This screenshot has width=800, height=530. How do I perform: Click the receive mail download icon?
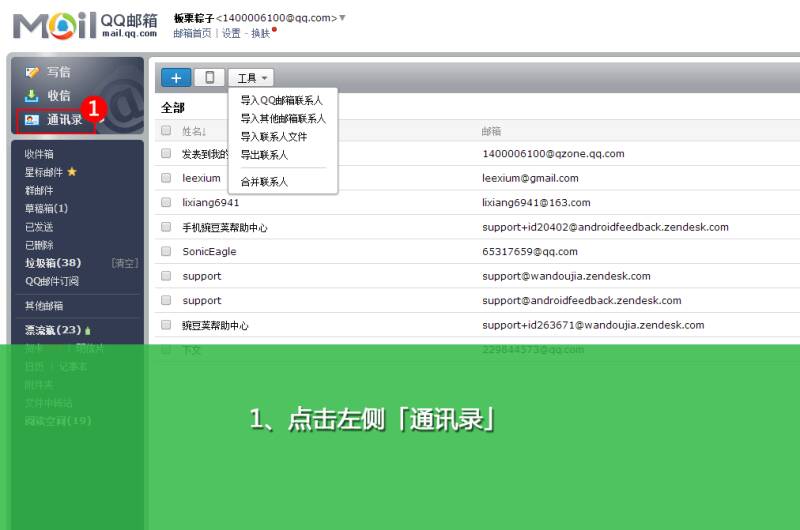32,96
